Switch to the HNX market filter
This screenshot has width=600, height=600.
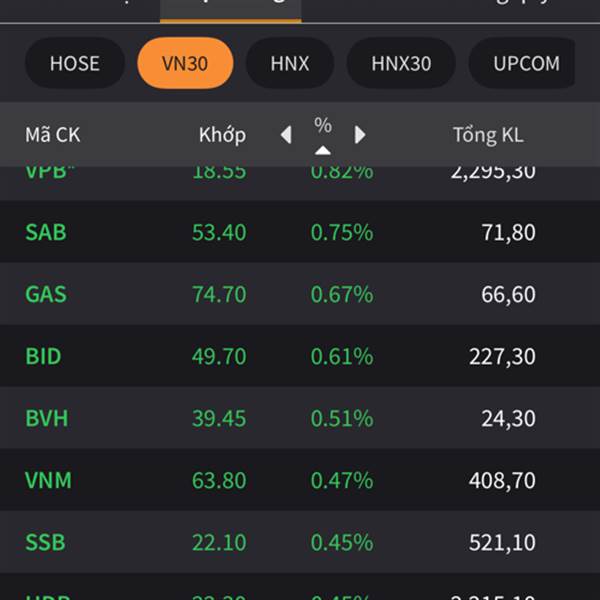(x=290, y=63)
